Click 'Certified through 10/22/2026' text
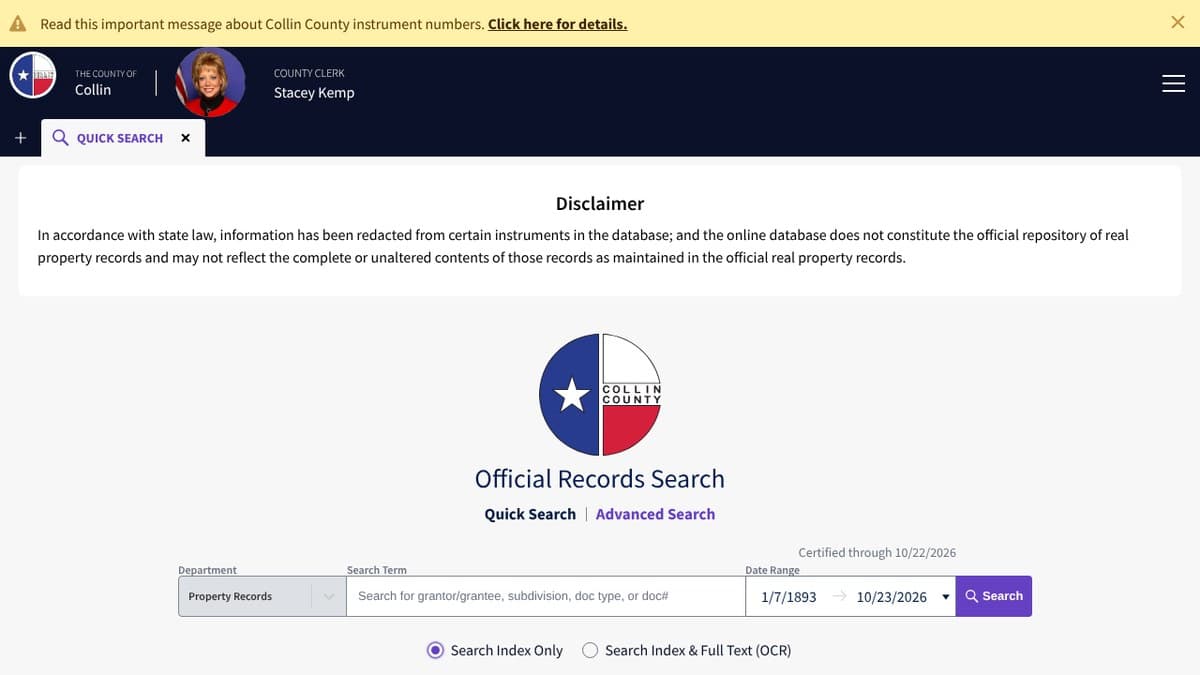Viewport: 1200px width, 675px height. [877, 552]
